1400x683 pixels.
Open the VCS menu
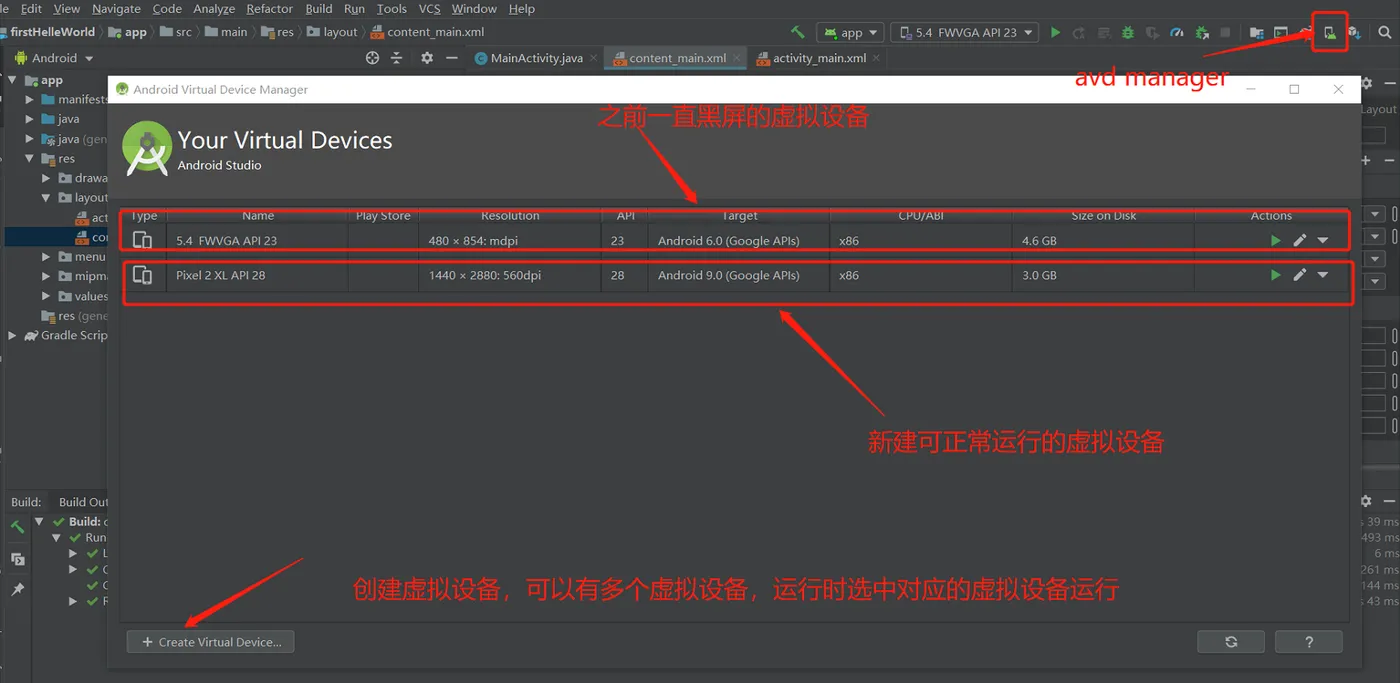429,8
